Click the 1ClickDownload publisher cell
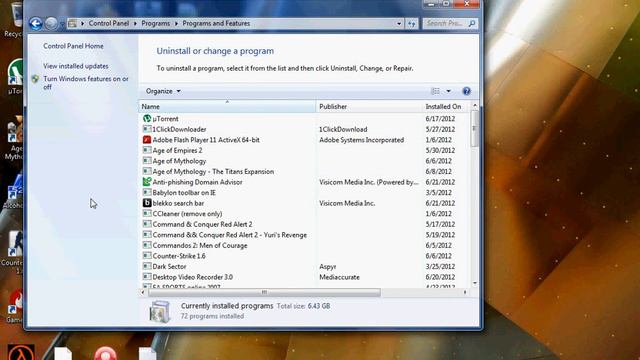Screen dimensions: 640x360 pos(343,129)
